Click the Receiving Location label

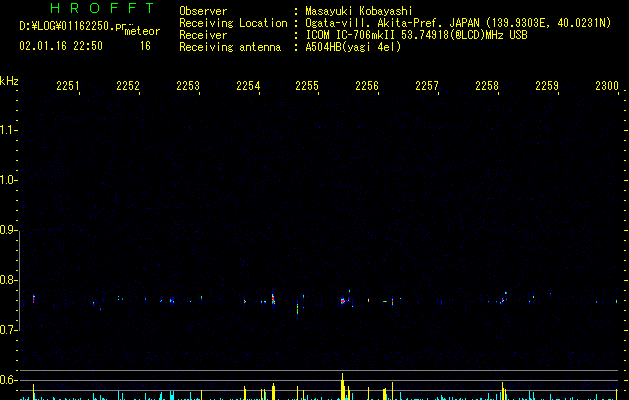coord(233,23)
